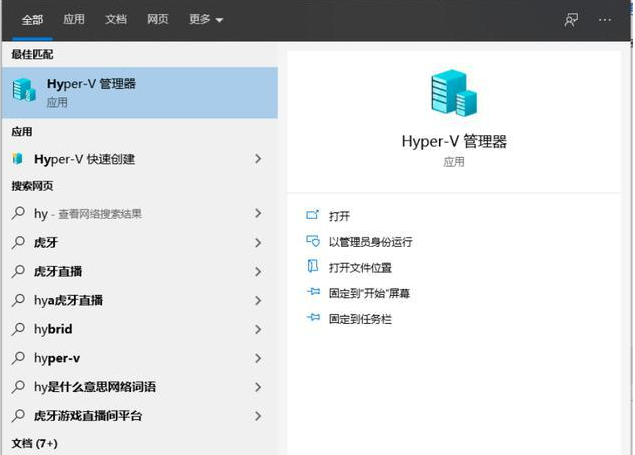This screenshot has width=635, height=455.
Task: Expand chevron for hybrid suggestion
Action: (258, 330)
